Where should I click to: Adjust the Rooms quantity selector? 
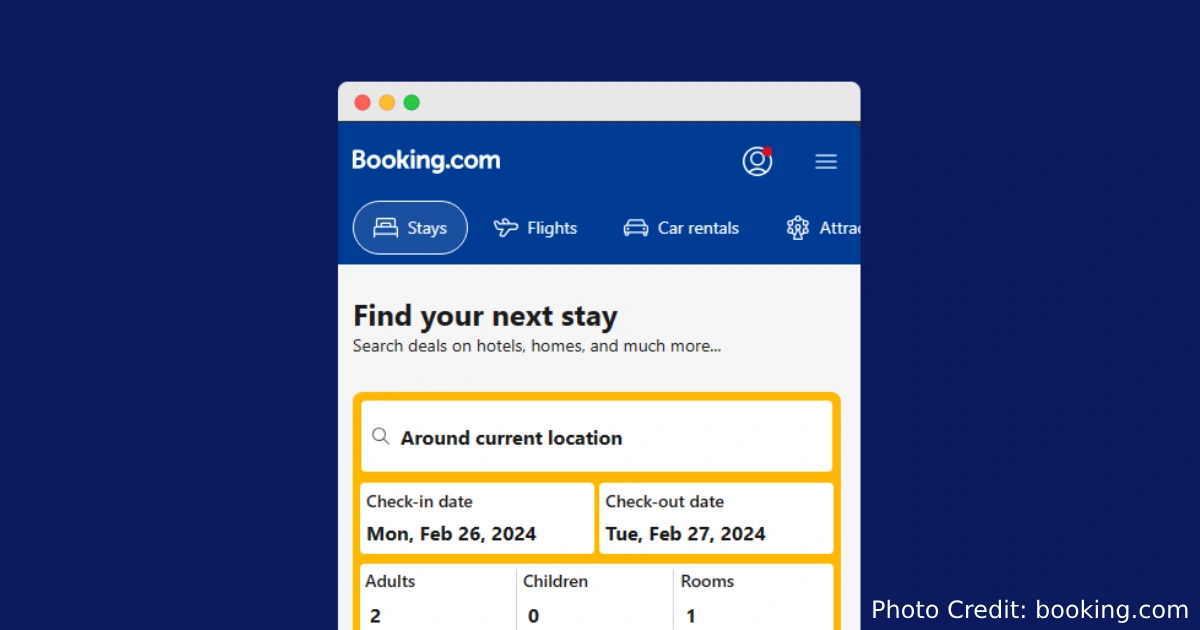click(x=753, y=597)
